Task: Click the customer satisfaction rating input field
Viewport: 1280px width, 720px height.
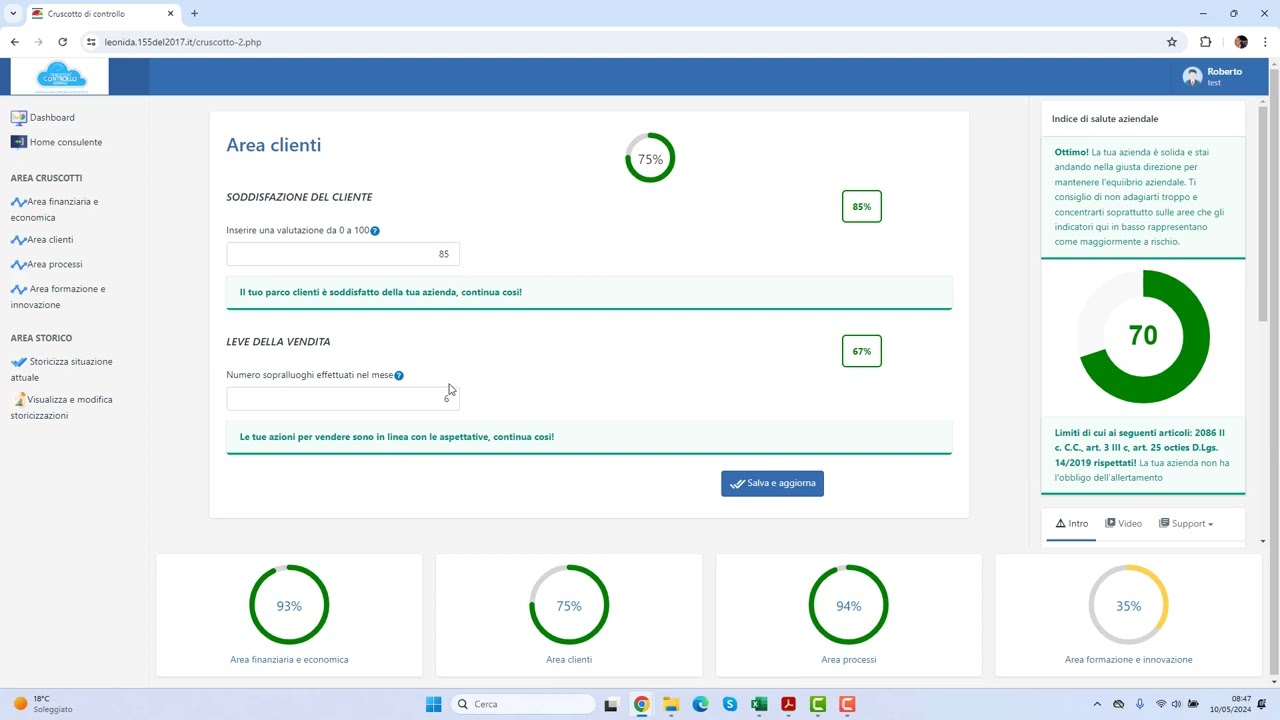Action: pyautogui.click(x=342, y=254)
